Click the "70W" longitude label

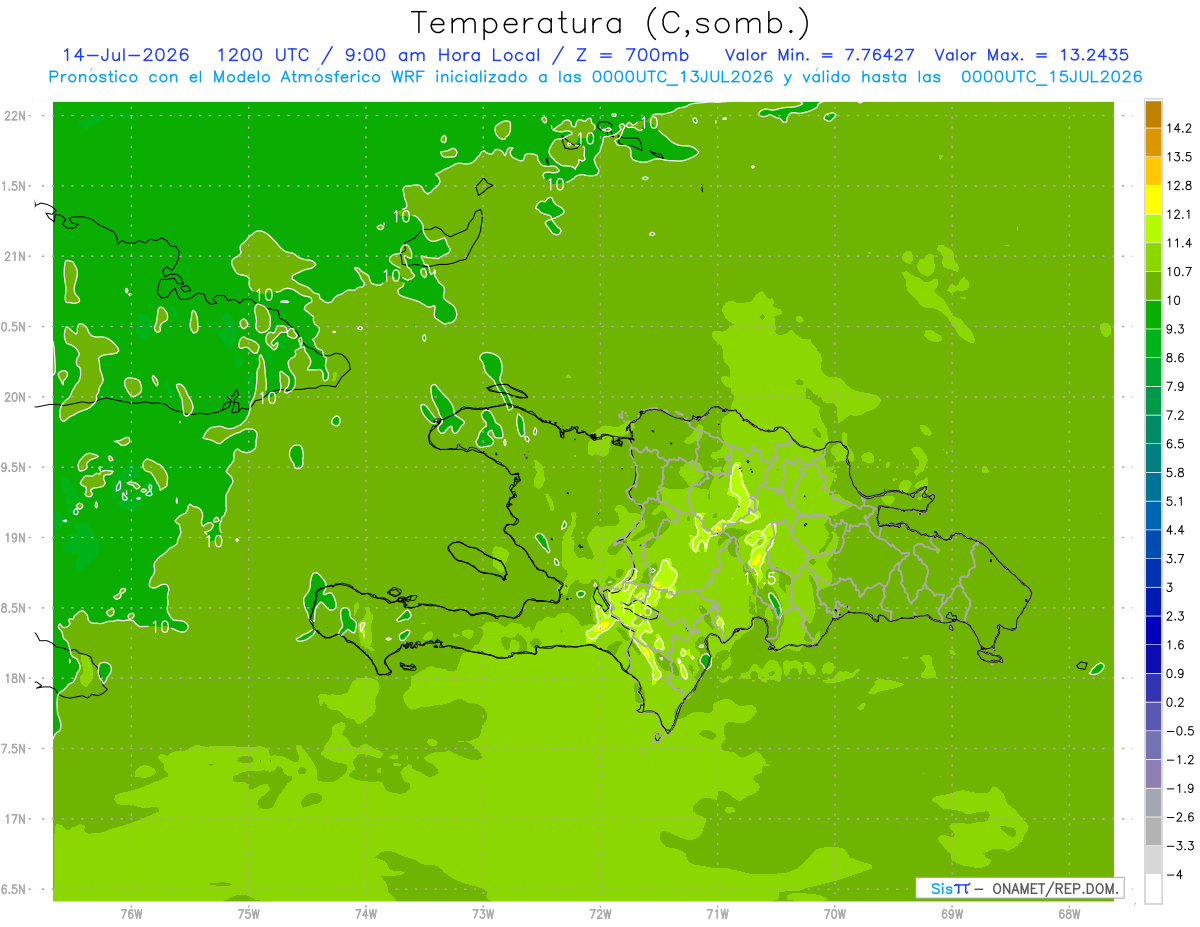(x=835, y=913)
